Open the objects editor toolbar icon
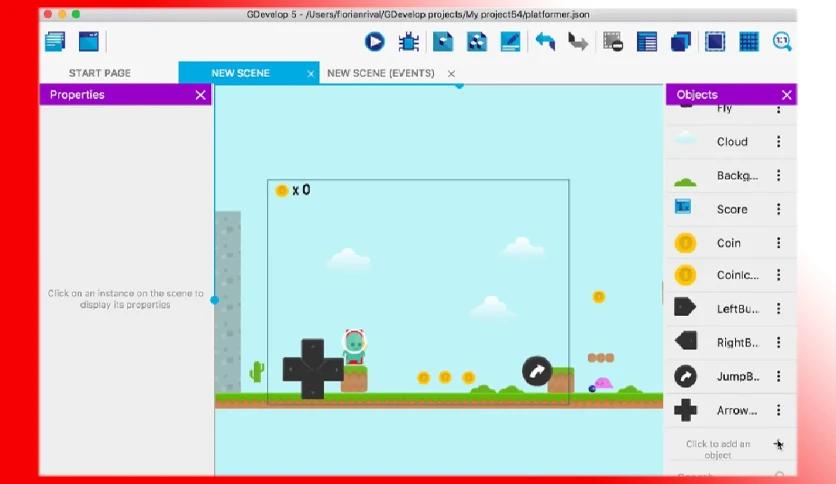836x484 pixels. click(443, 42)
